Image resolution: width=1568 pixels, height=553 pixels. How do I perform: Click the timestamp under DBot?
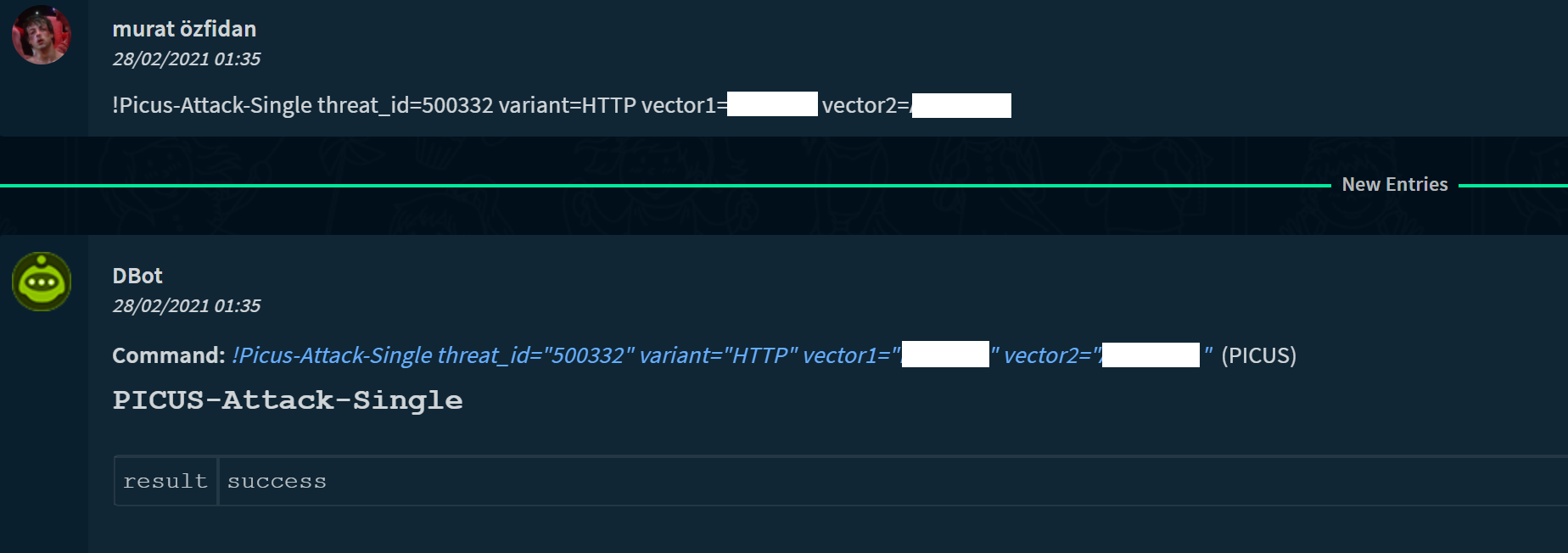click(187, 306)
